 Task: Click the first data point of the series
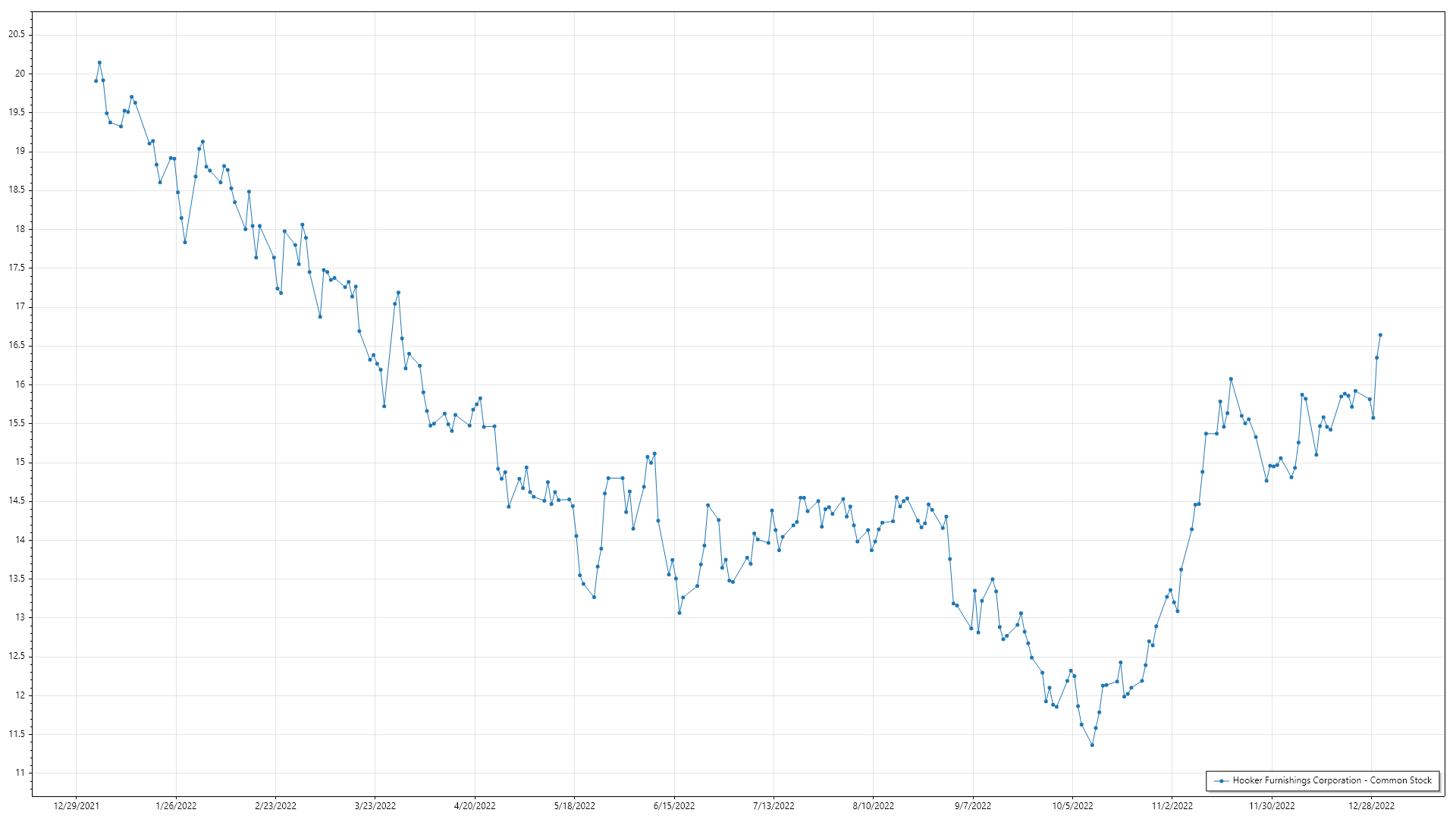tap(96, 80)
